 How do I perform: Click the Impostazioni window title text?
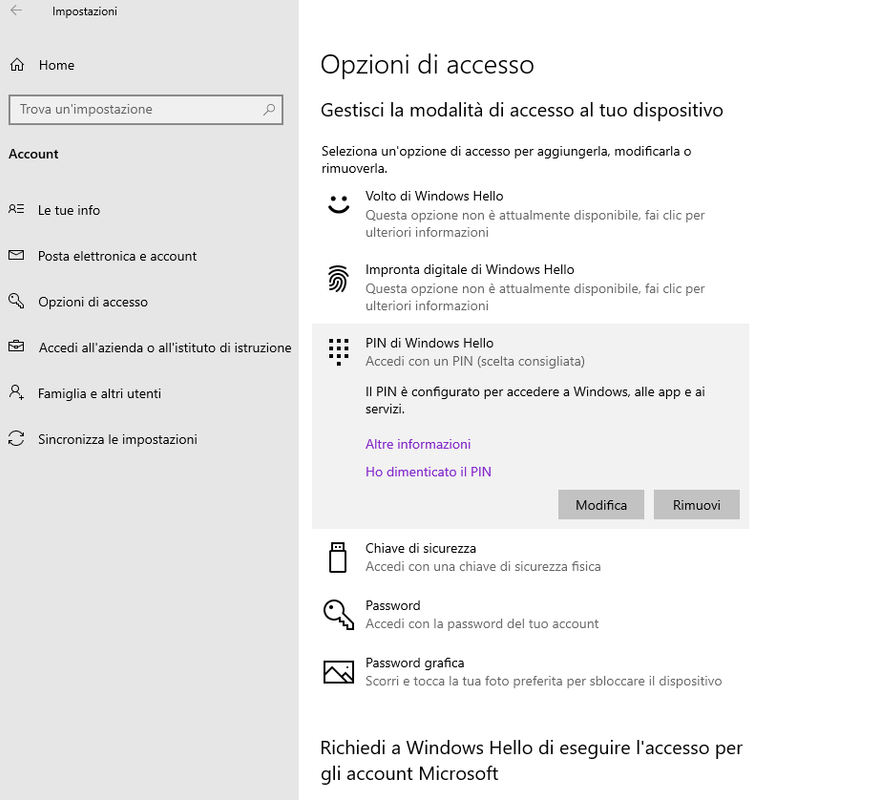(84, 11)
